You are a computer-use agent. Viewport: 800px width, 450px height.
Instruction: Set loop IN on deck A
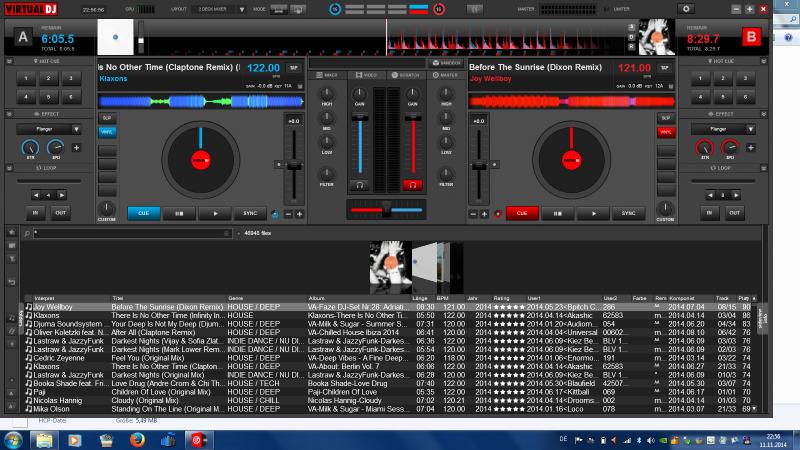(x=35, y=213)
